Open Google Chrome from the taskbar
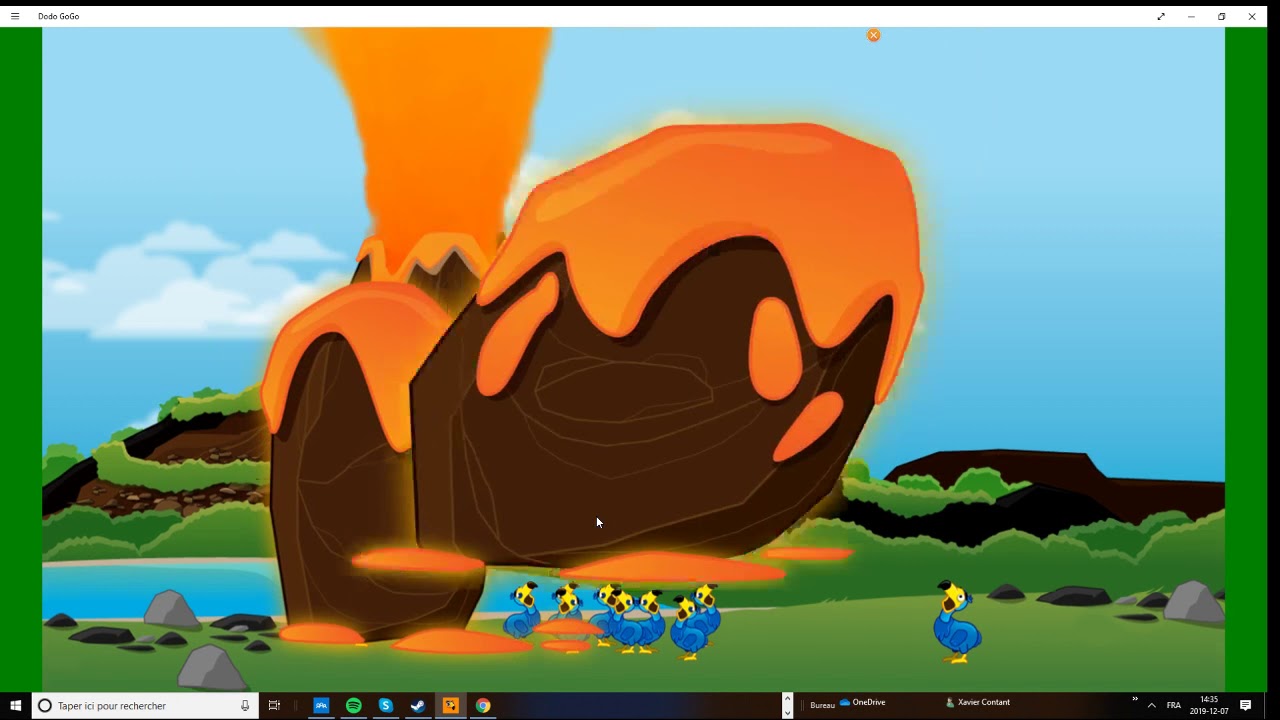The height and width of the screenshot is (720, 1280). pos(483,705)
